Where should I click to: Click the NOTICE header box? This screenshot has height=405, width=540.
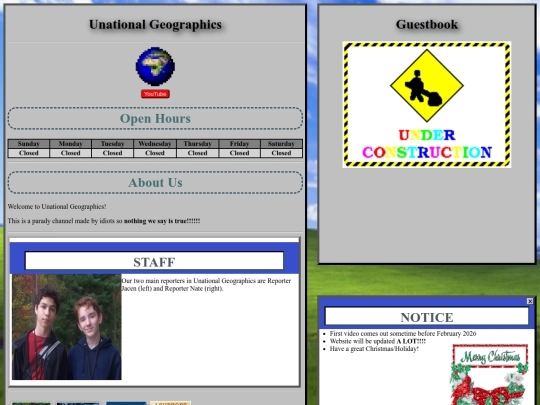tap(427, 317)
